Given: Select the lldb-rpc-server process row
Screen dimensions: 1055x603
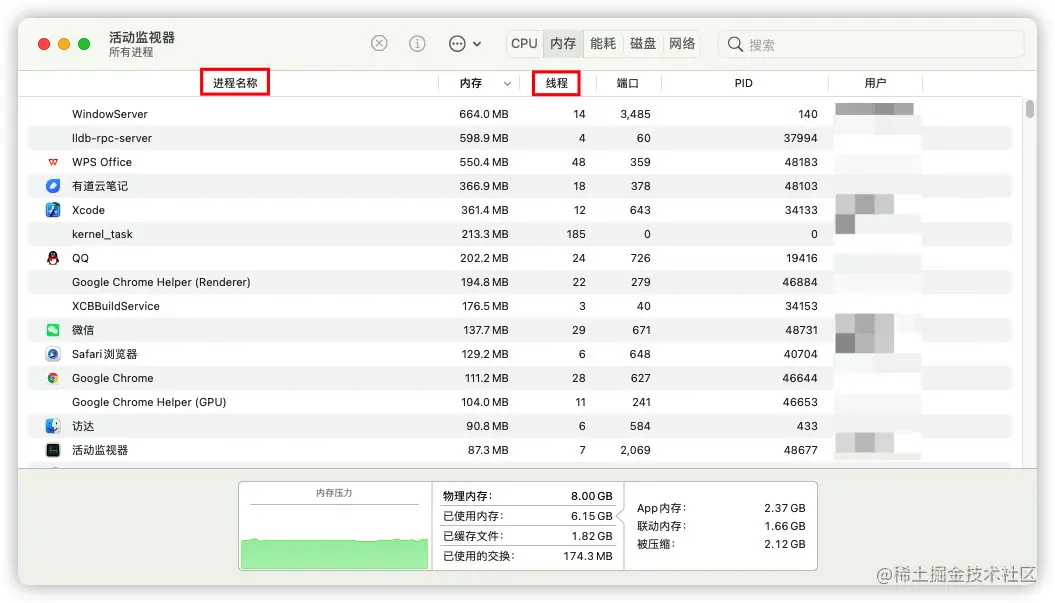Looking at the screenshot, I should 519,138.
